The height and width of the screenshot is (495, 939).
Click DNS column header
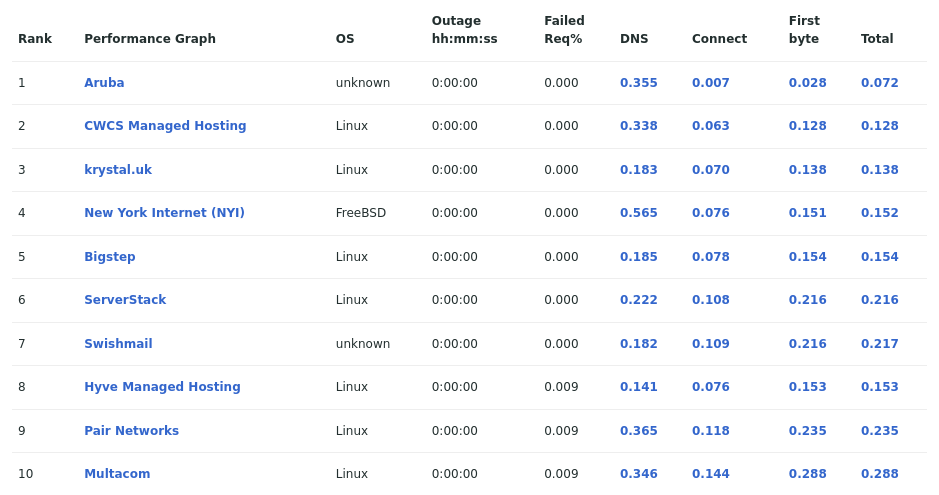coord(634,38)
